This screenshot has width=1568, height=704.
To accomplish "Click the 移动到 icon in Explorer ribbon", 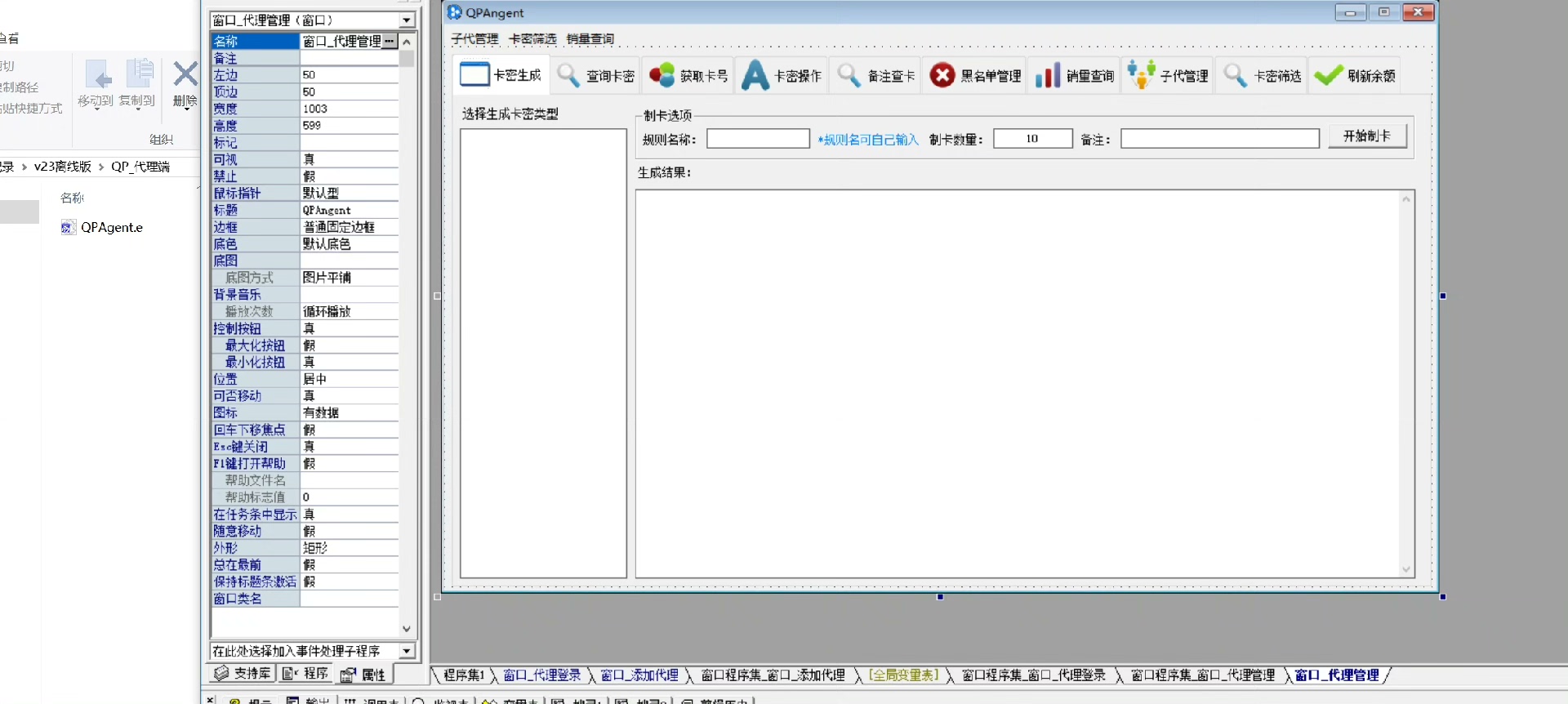I will coord(98,75).
